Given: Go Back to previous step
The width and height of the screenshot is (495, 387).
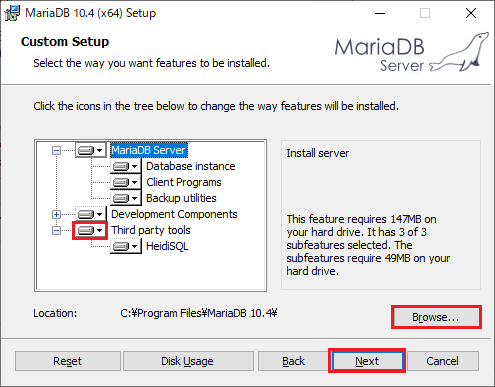Looking at the screenshot, I should 293,361.
